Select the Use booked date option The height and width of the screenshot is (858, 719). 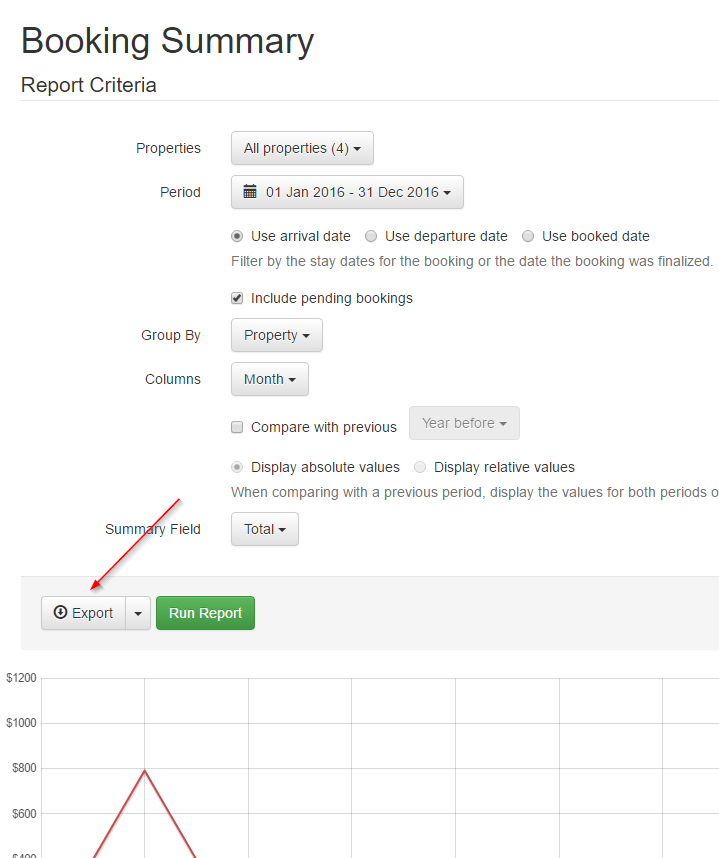(x=528, y=237)
